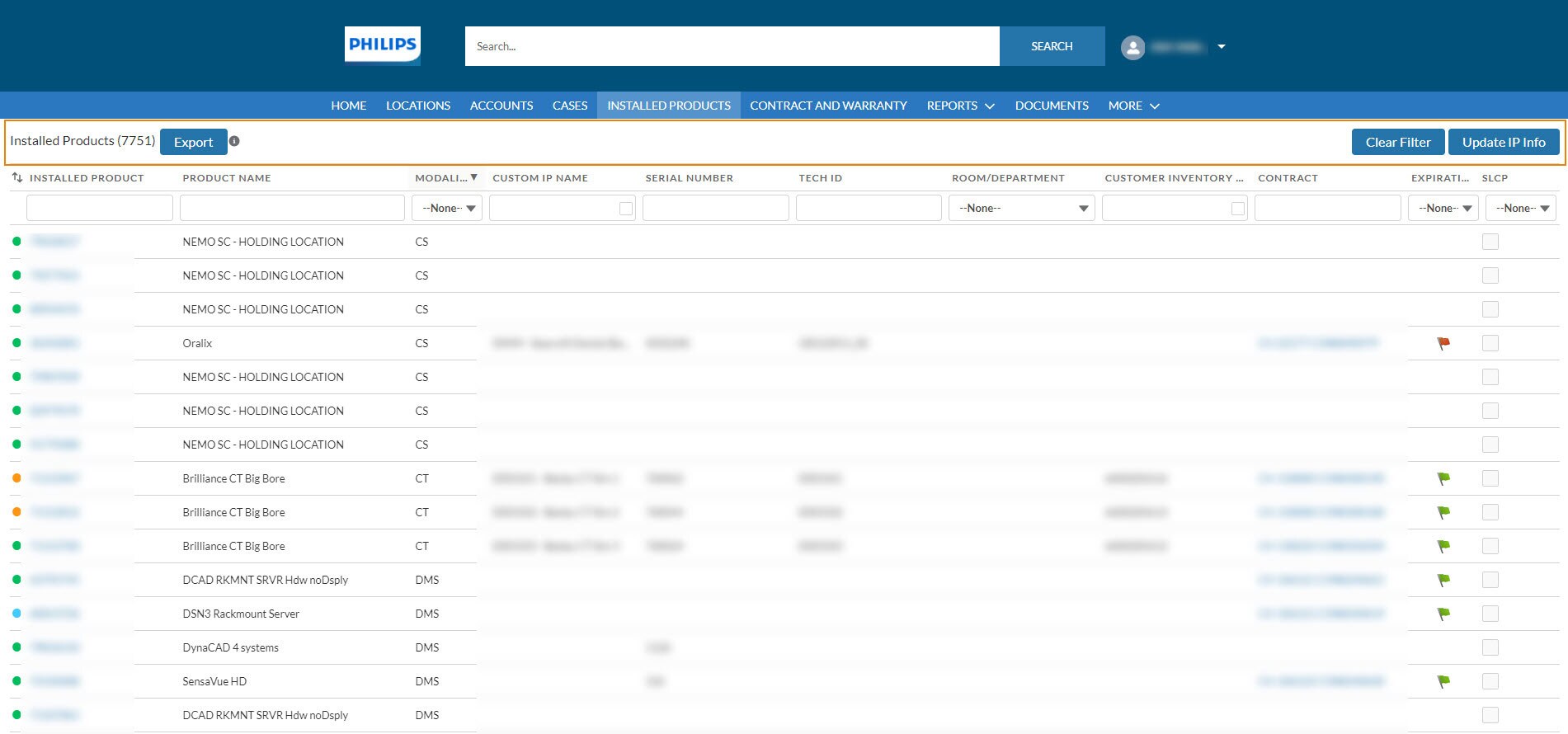1568x734 pixels.
Task: Open the Modality filter dropdown
Action: pos(447,208)
